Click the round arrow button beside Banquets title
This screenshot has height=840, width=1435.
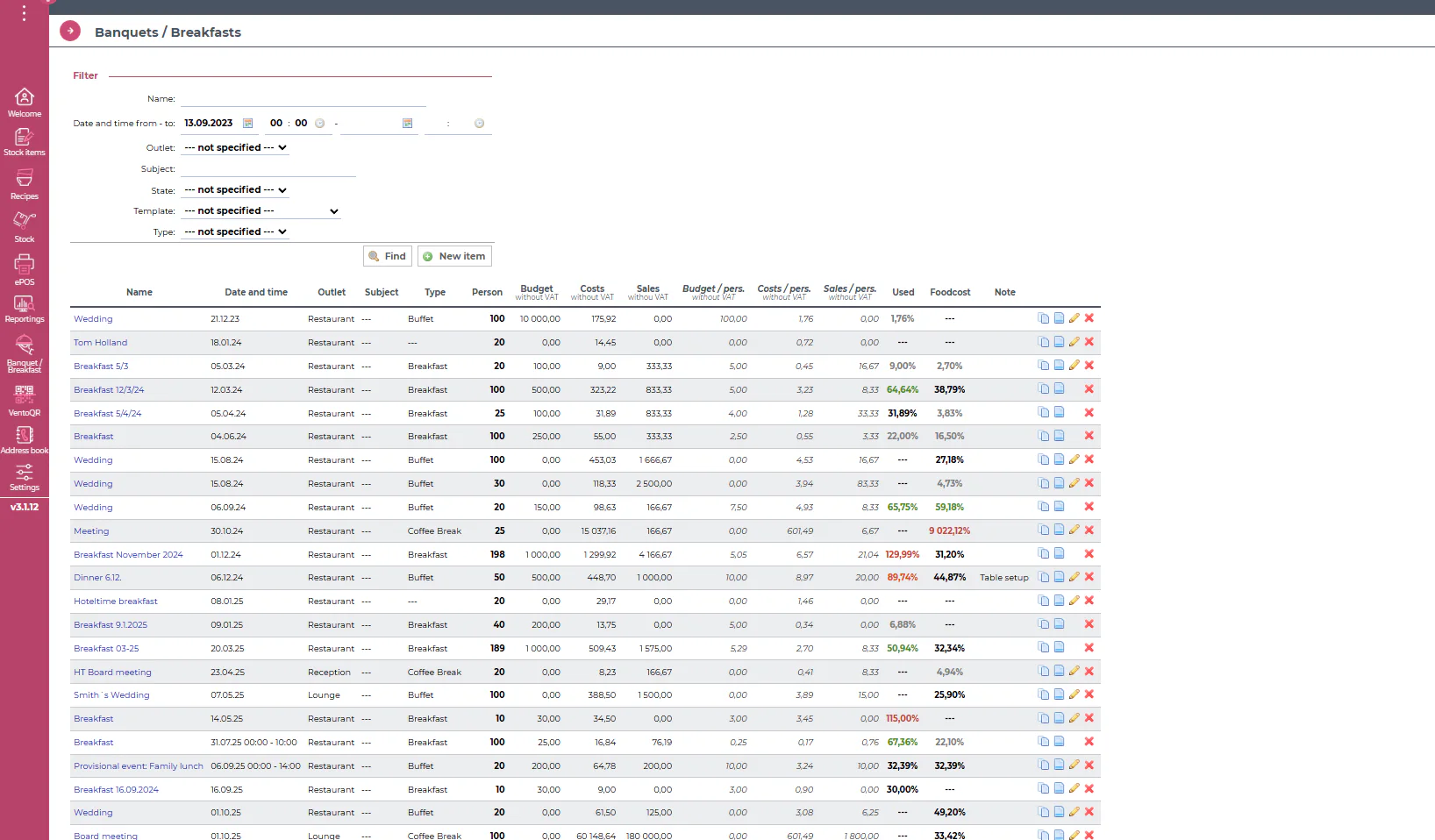70,31
